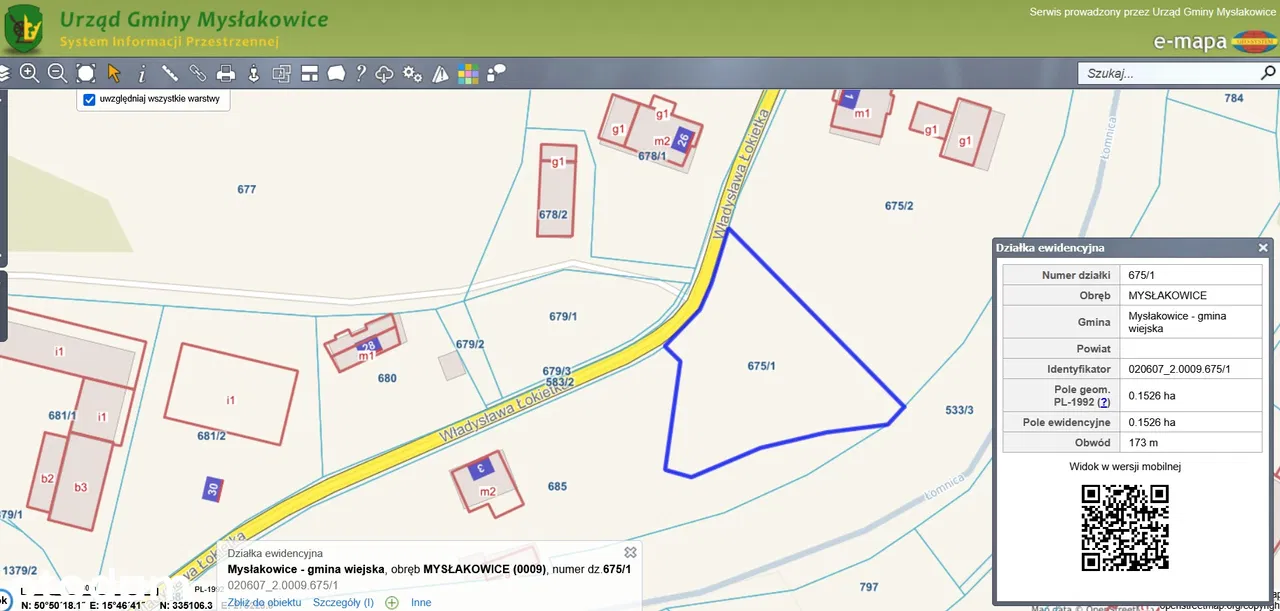The width and height of the screenshot is (1280, 611).
Task: Uncheck 'uwzględniaj wszystkie warstwy' checkbox
Action: pyautogui.click(x=89, y=100)
